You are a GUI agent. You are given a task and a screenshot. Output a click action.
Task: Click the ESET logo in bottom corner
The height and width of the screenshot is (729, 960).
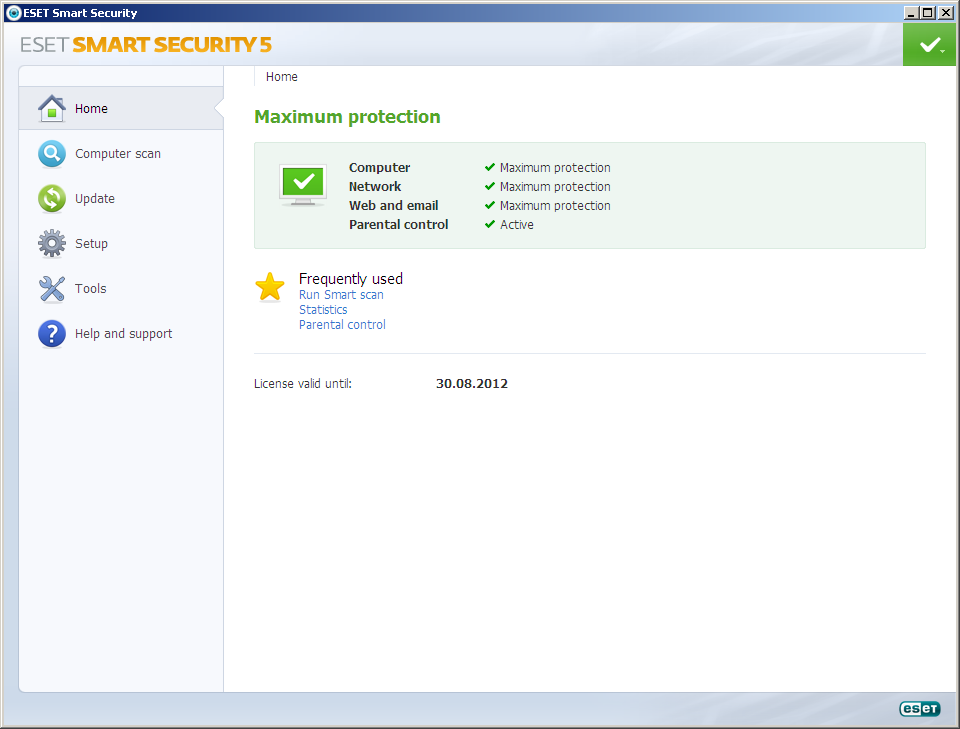pyautogui.click(x=919, y=709)
